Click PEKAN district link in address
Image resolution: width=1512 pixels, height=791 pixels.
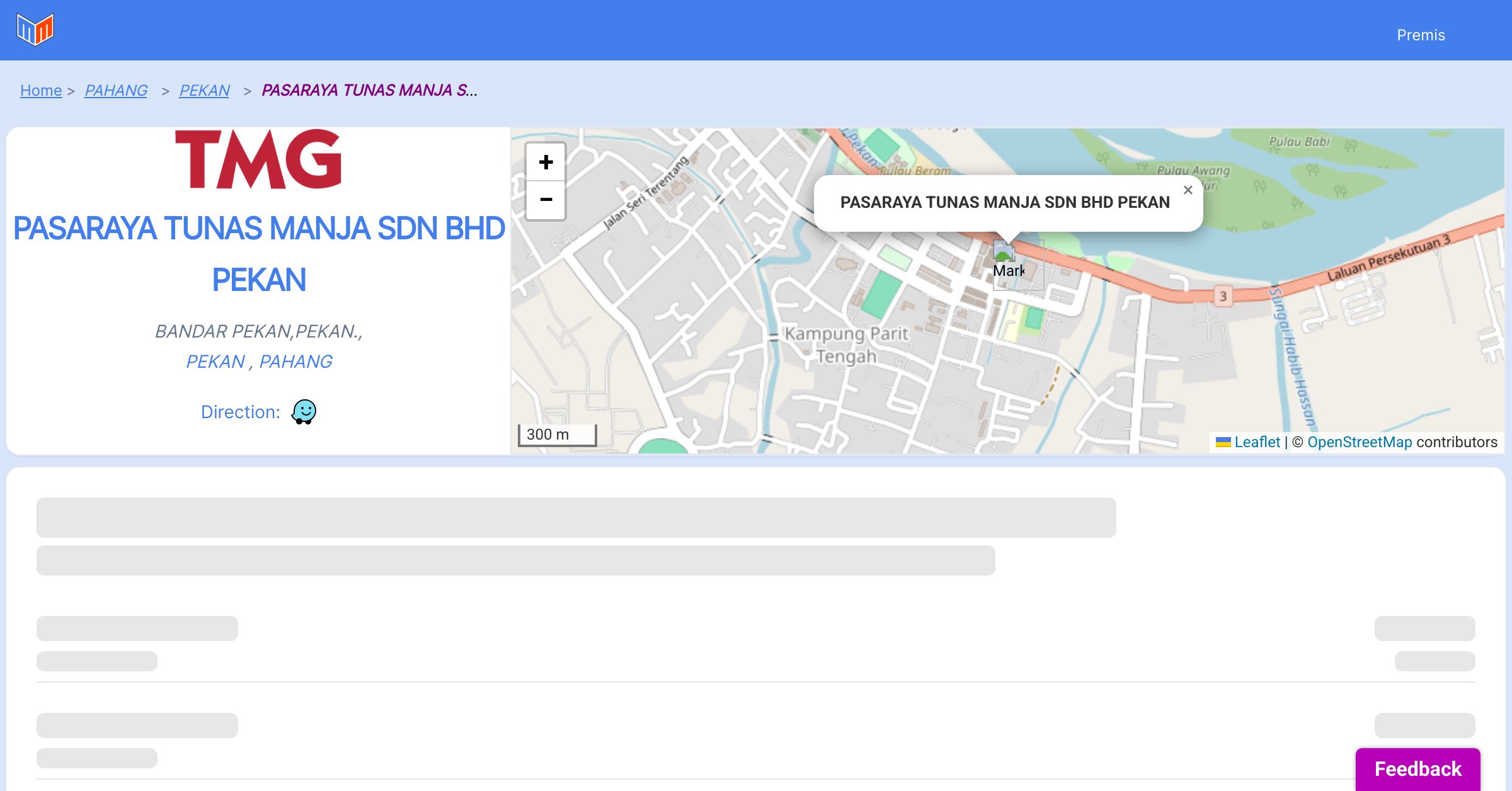215,361
